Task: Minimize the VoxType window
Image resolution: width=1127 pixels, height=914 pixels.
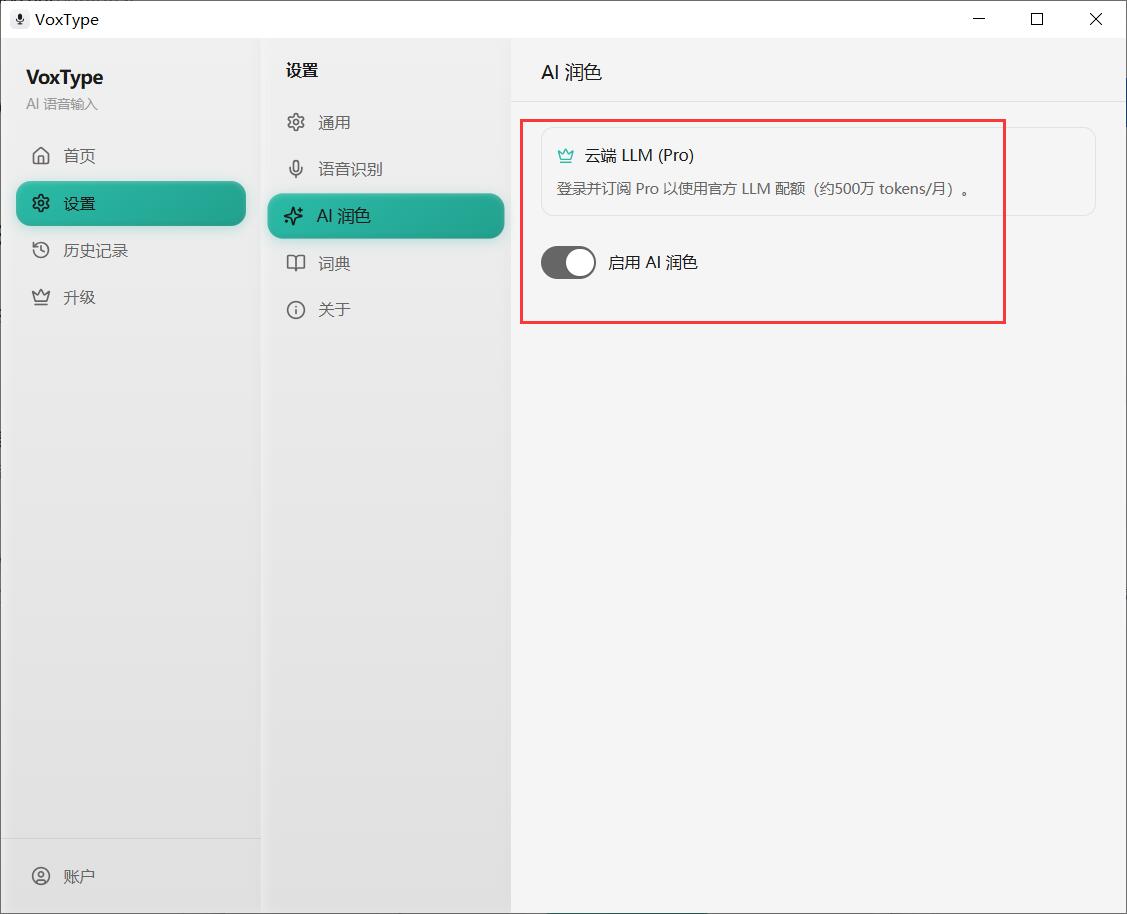Action: tap(978, 19)
